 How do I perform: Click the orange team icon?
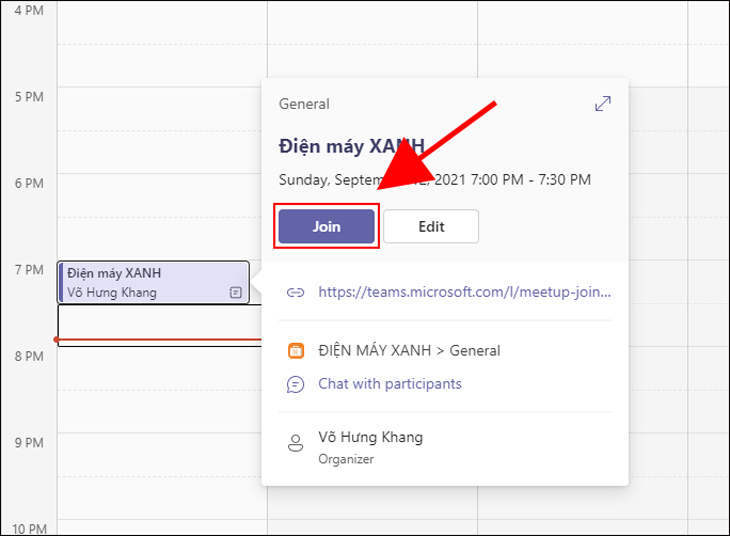[296, 351]
